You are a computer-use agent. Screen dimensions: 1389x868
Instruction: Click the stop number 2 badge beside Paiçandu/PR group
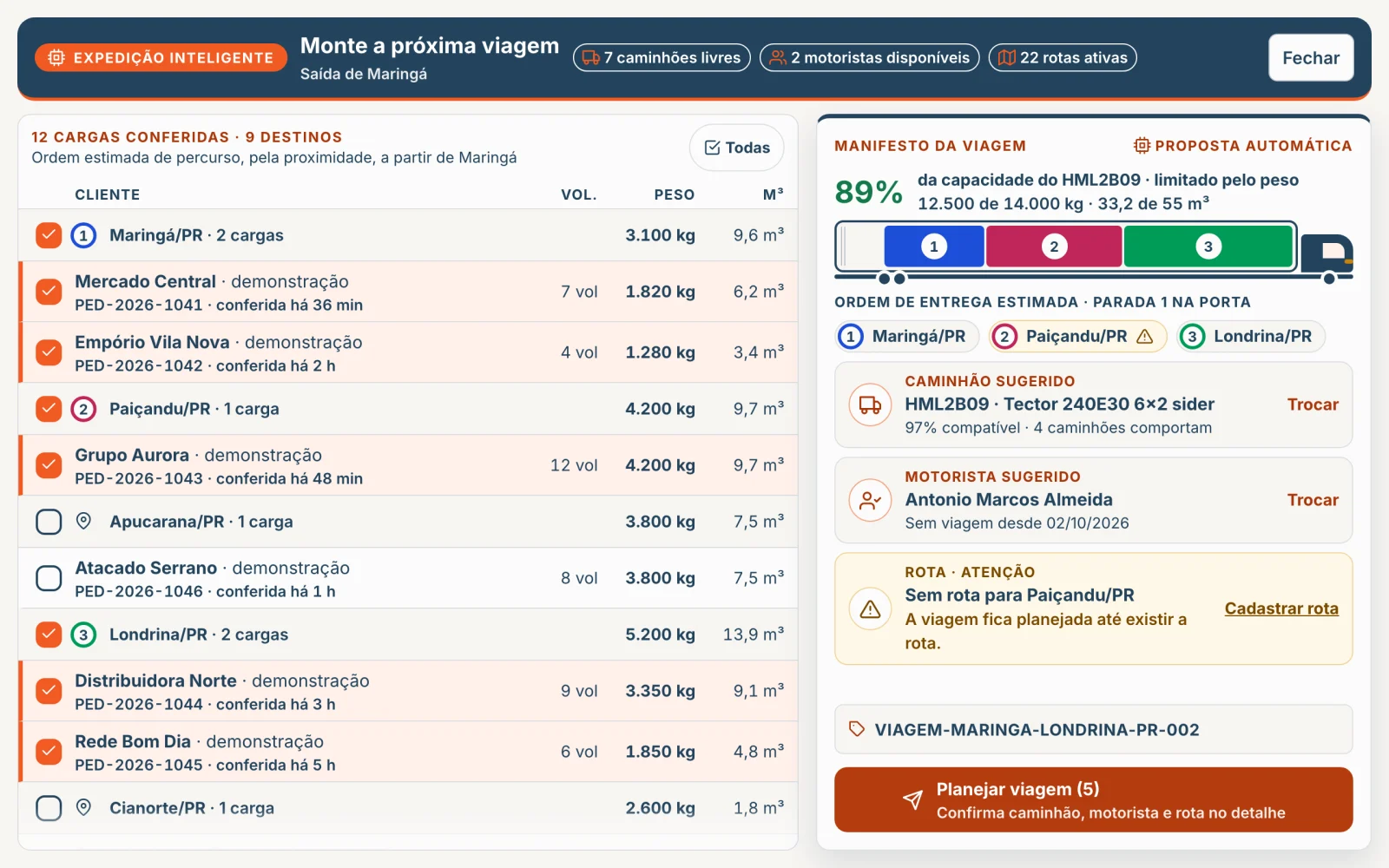[83, 409]
